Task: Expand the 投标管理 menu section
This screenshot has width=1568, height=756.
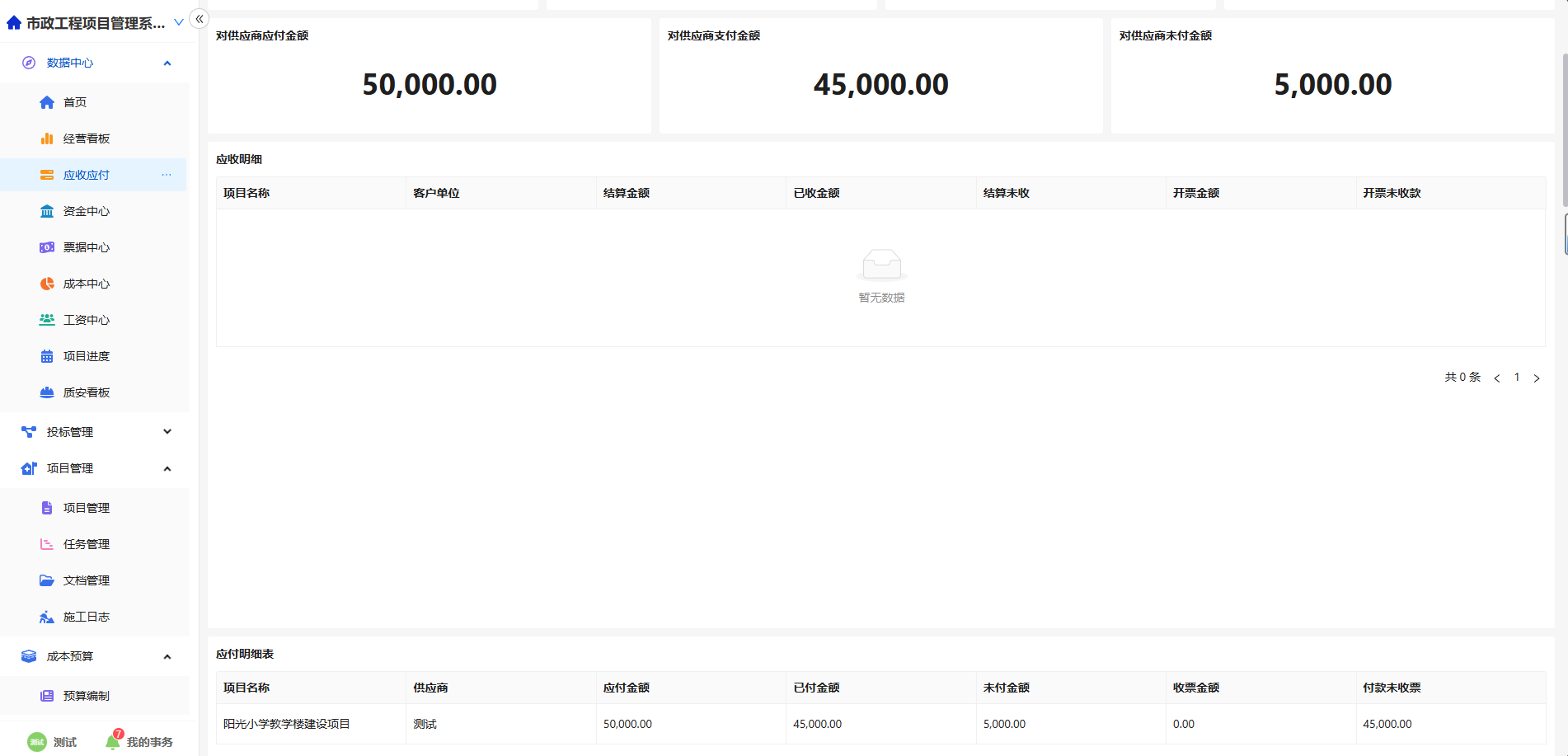Action: (167, 432)
